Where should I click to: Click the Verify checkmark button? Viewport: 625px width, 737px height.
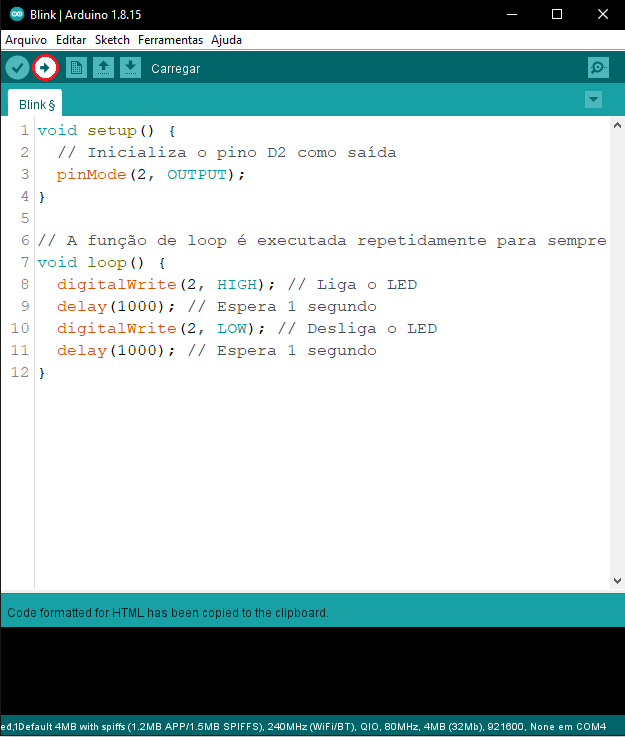[17, 68]
